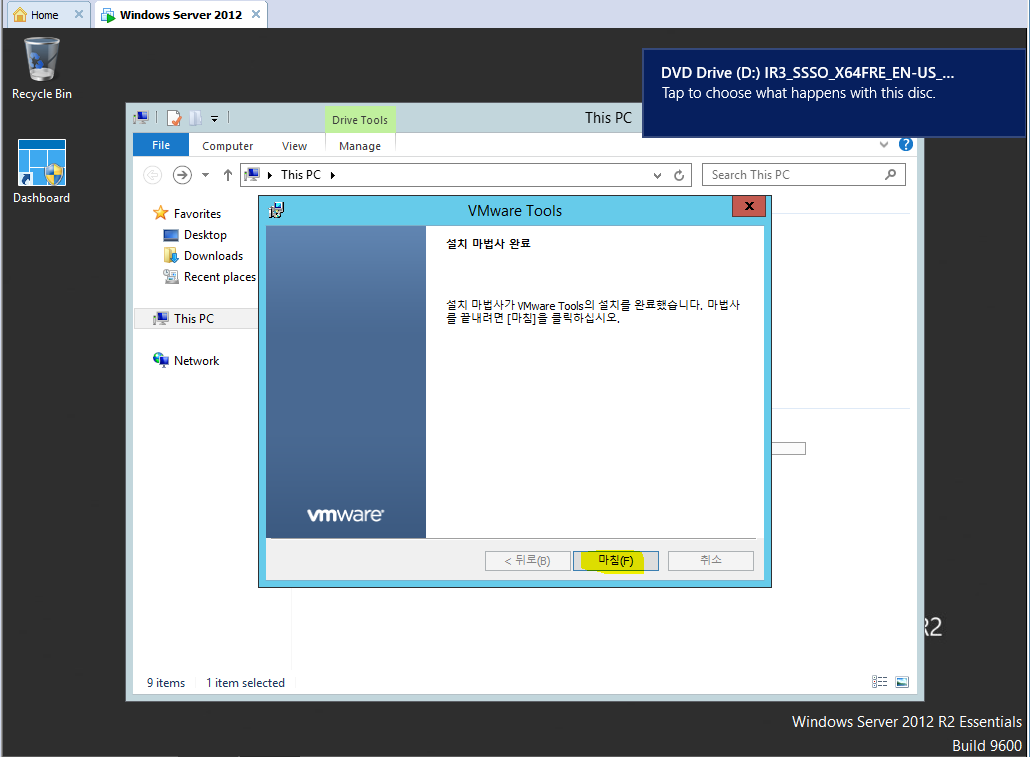
Task: Expand the arrow after This PC breadcrumb
Action: (333, 175)
